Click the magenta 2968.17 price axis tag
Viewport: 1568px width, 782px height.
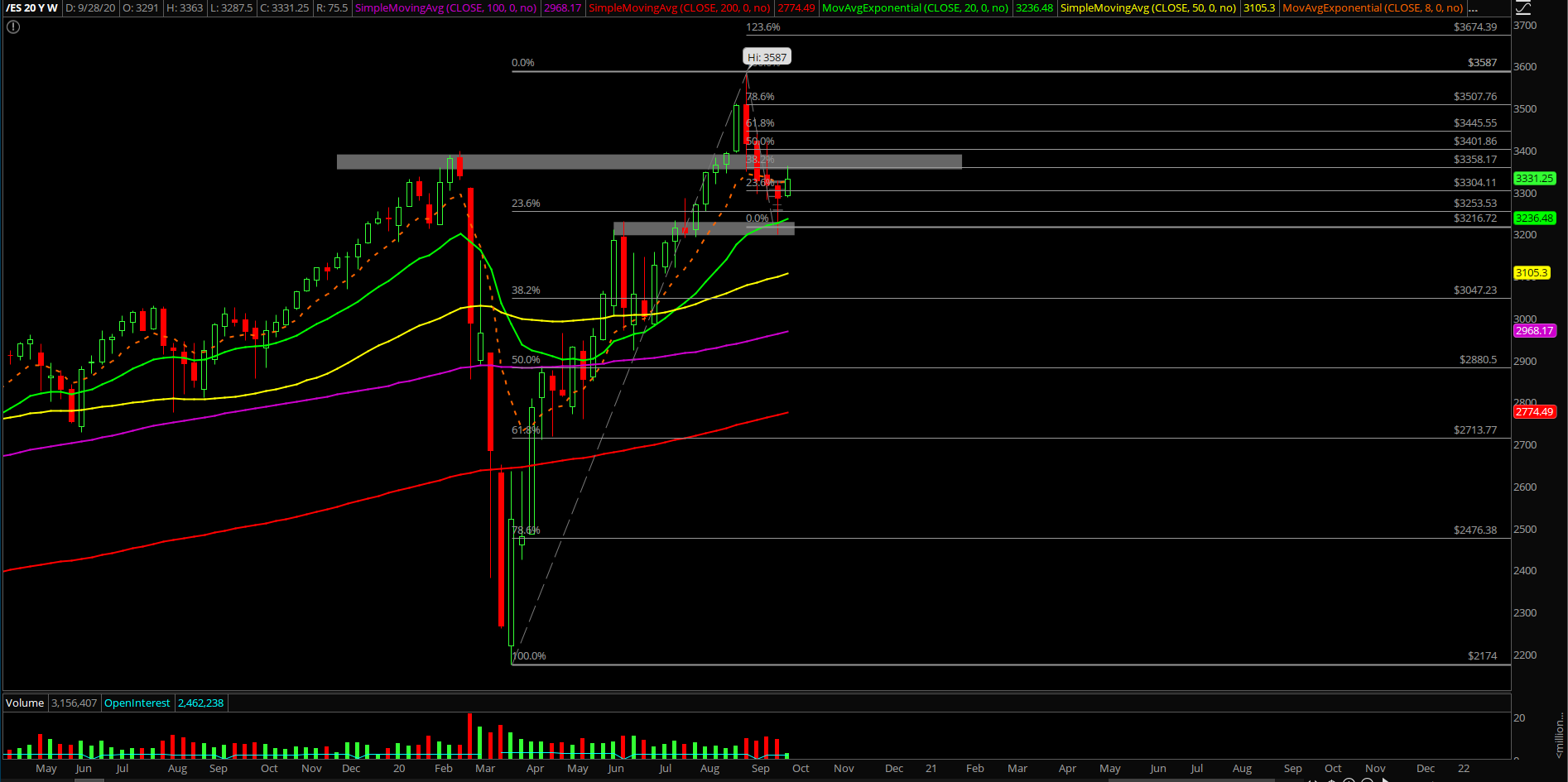click(1534, 331)
